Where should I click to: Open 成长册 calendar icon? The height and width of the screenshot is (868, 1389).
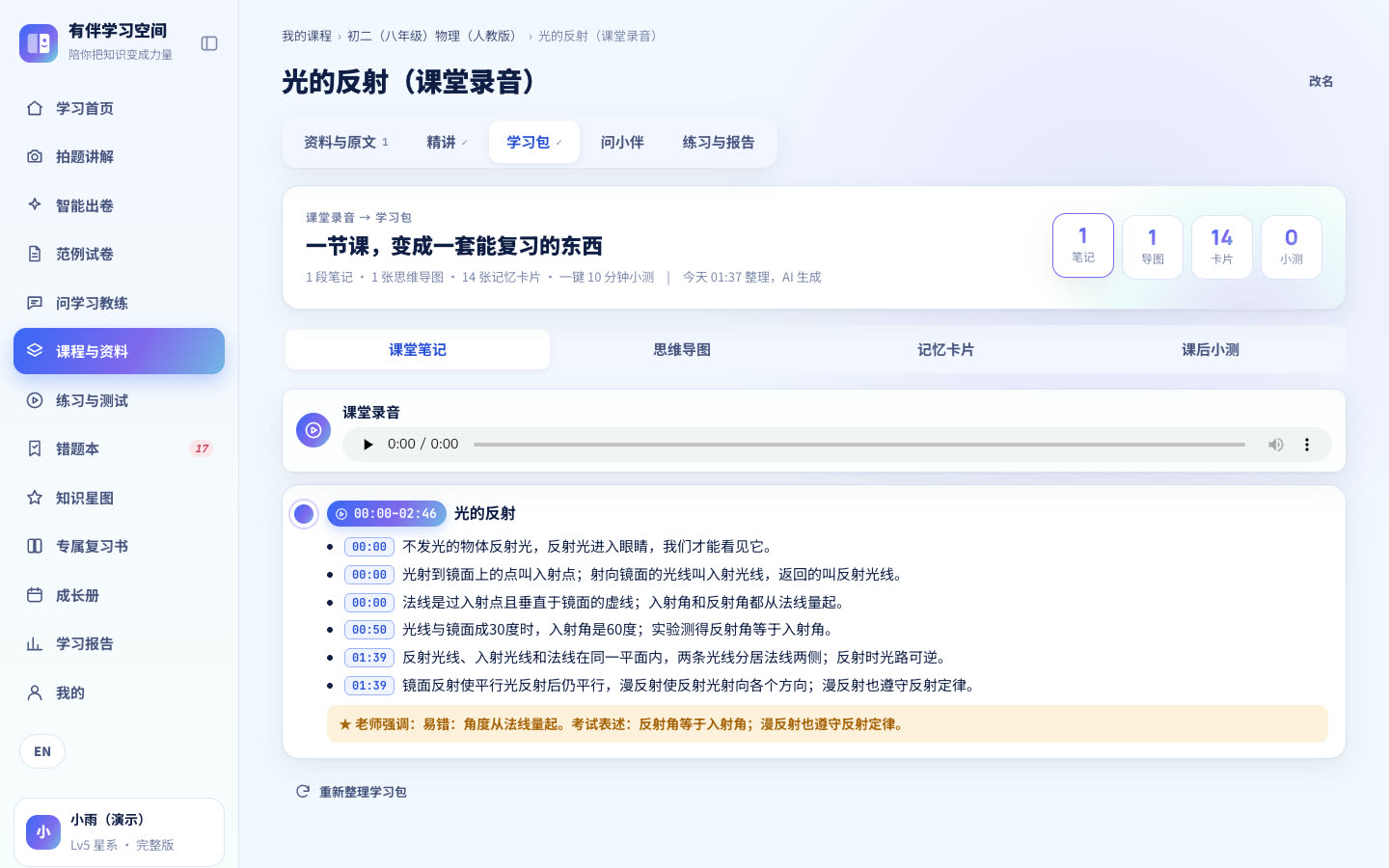[x=35, y=595]
